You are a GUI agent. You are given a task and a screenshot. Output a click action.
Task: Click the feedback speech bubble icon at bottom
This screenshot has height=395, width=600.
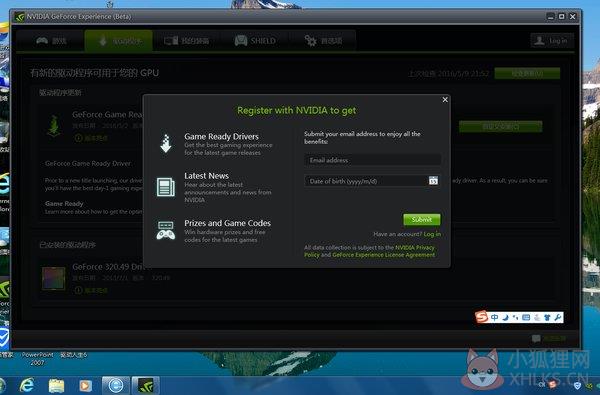536,338
